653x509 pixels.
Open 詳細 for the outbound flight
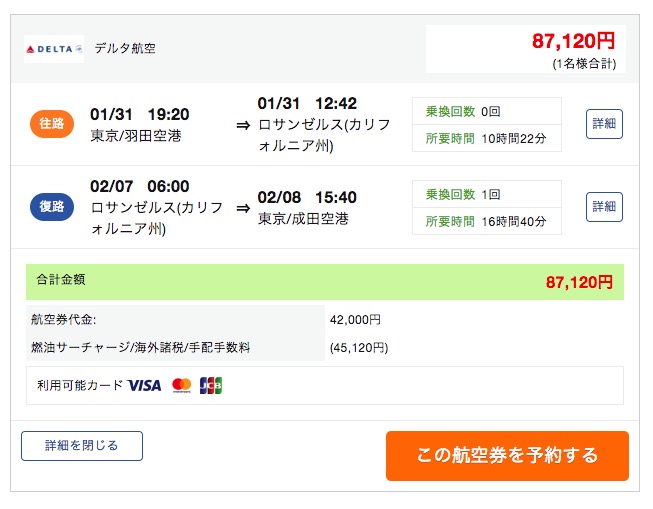[604, 124]
